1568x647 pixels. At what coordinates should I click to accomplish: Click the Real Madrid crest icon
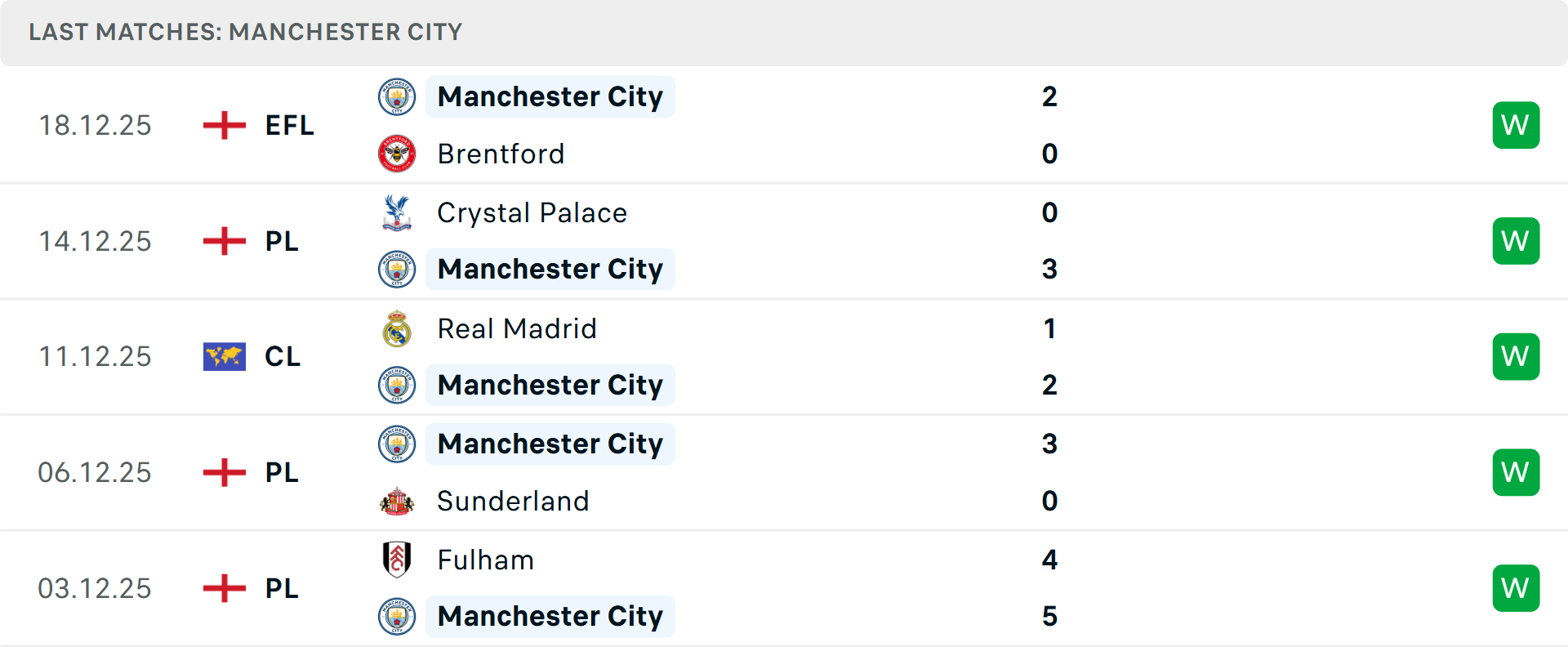pyautogui.click(x=397, y=328)
